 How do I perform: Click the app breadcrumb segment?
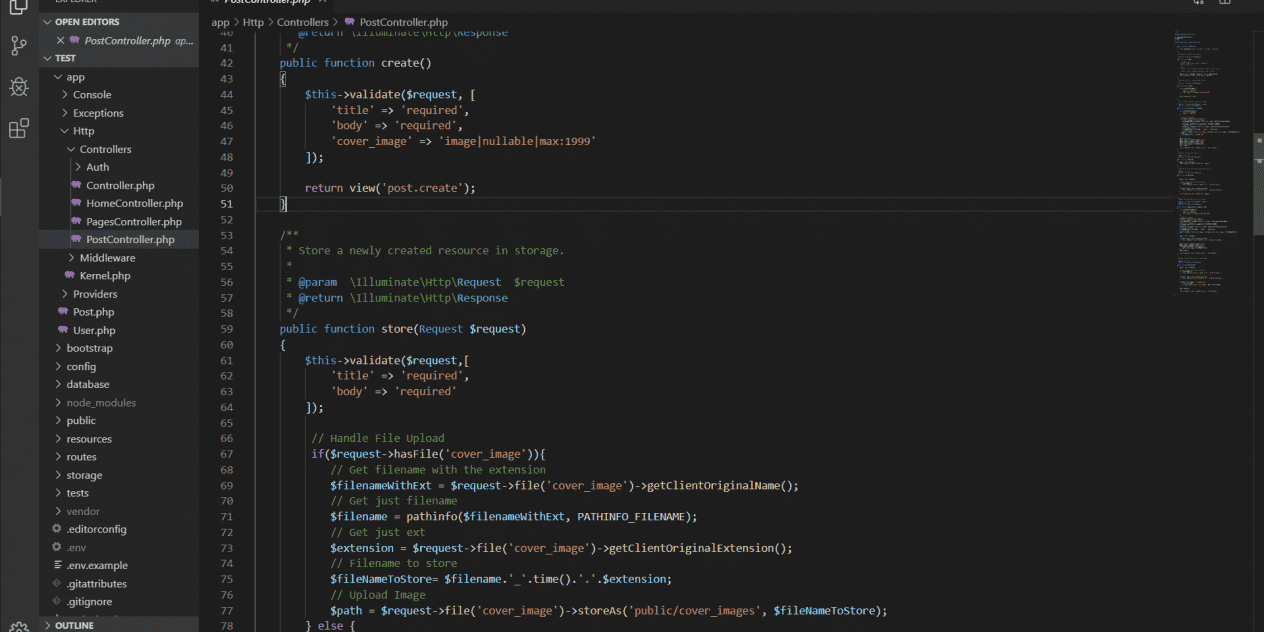coord(220,22)
